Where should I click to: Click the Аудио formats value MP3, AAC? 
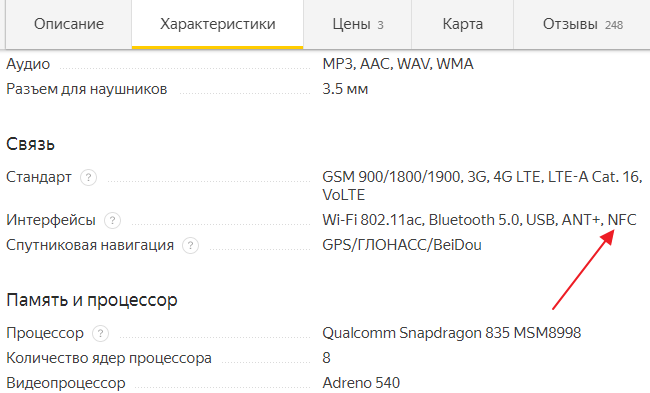[x=398, y=64]
